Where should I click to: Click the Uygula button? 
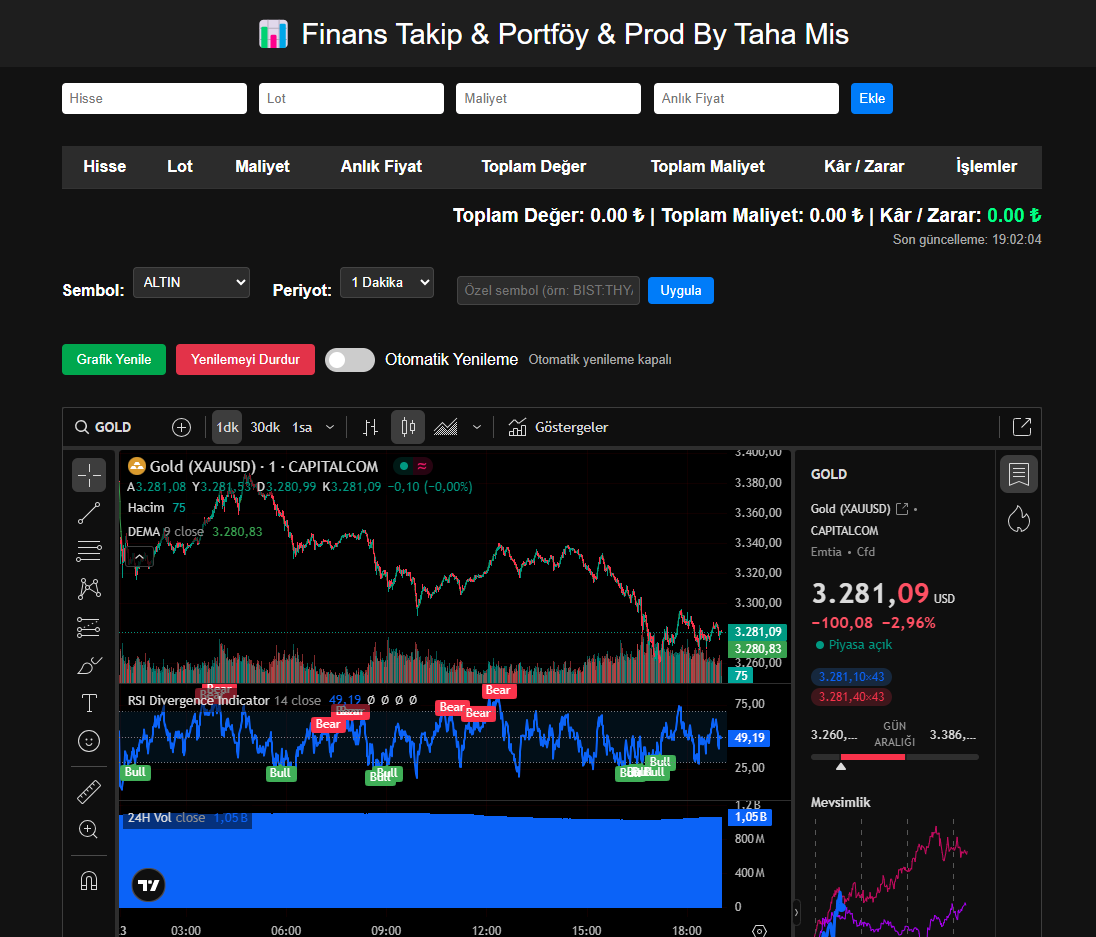681,291
